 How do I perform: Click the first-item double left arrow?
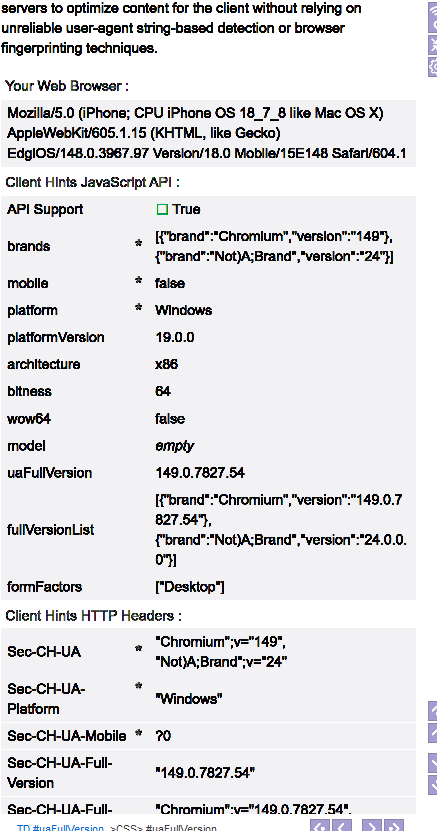[x=320, y=825]
